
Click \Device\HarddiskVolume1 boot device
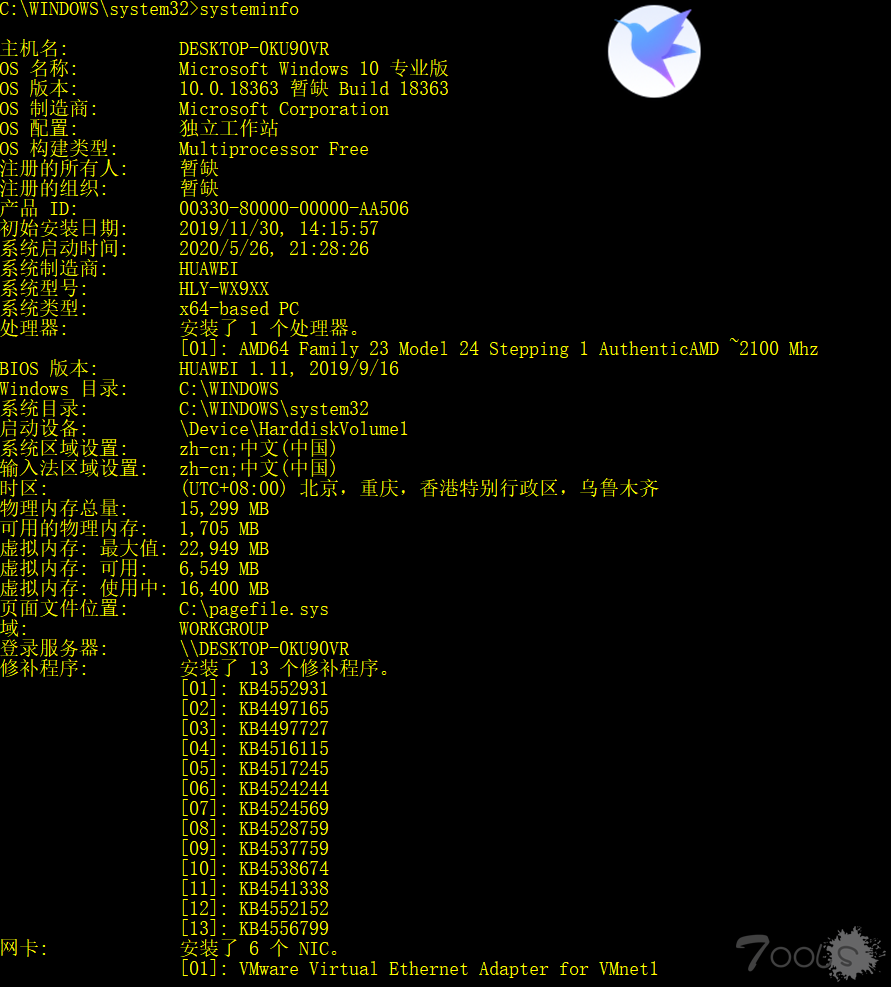293,429
